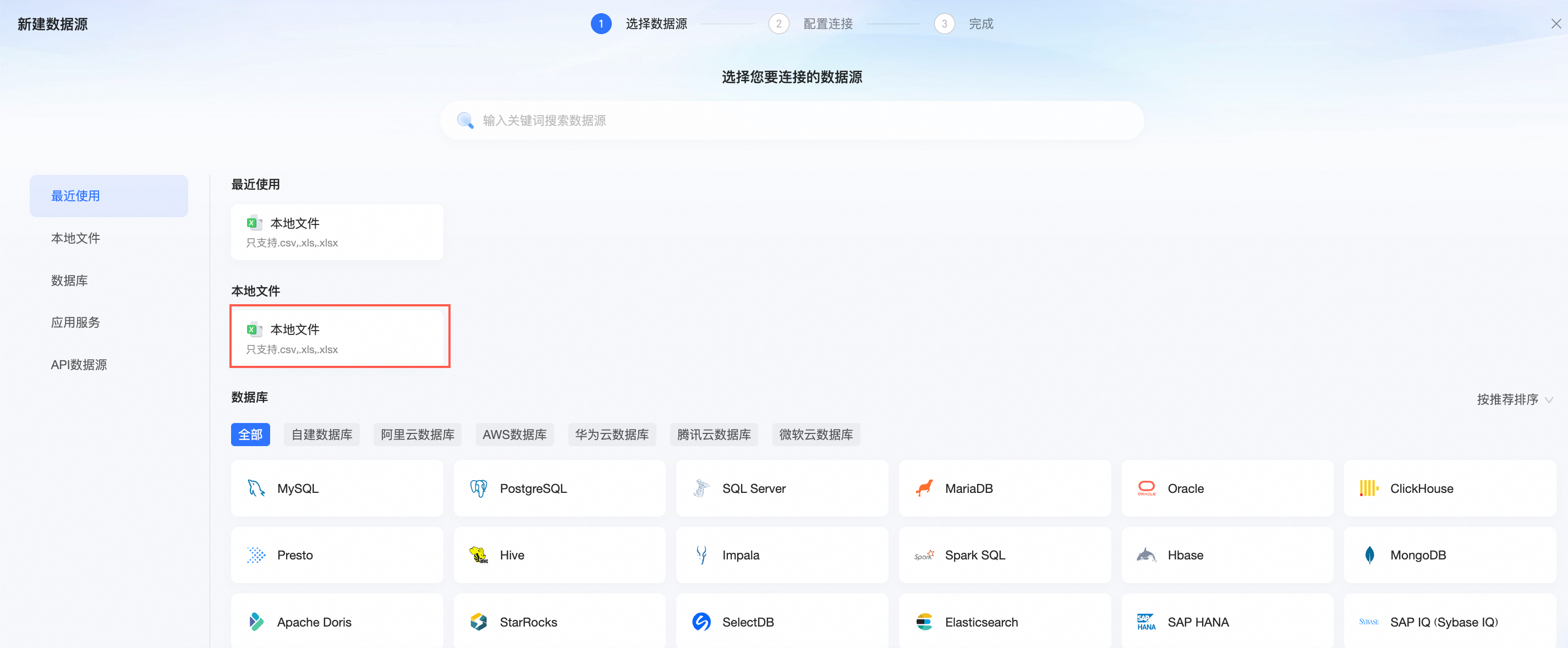Screen dimensions: 1568x648
Task: Filter by 自建数据库
Action: [x=321, y=435]
